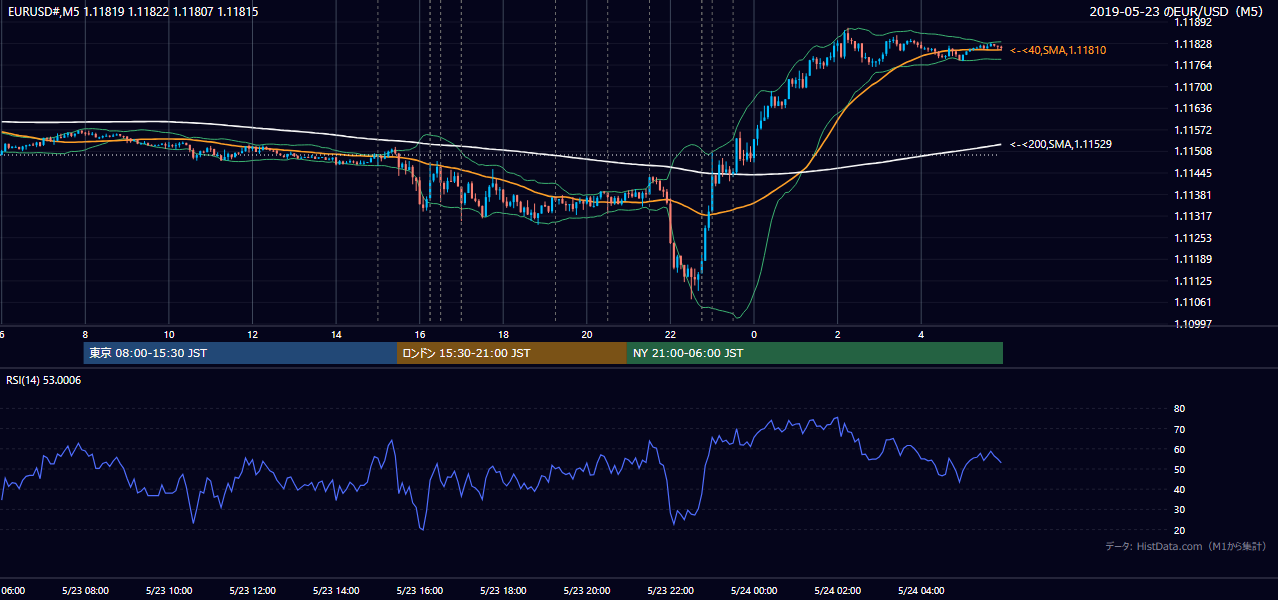Click hour label 2 under the price chart

pos(838,335)
